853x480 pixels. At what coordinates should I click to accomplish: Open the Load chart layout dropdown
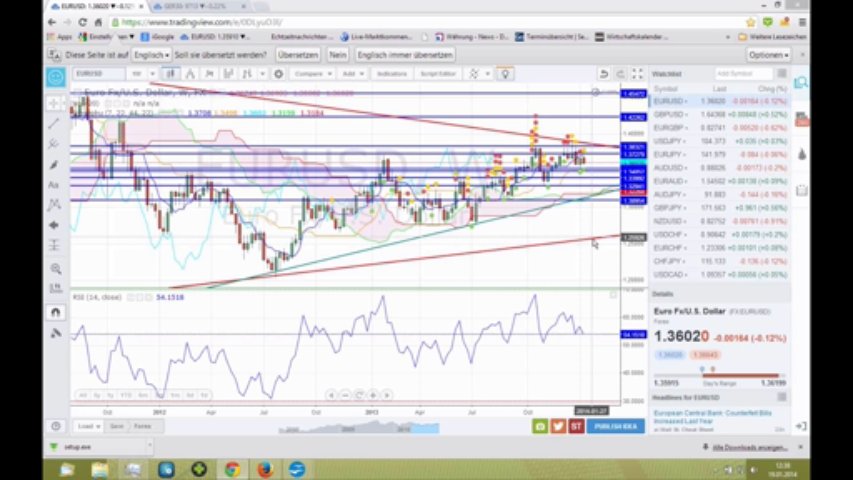coord(89,426)
